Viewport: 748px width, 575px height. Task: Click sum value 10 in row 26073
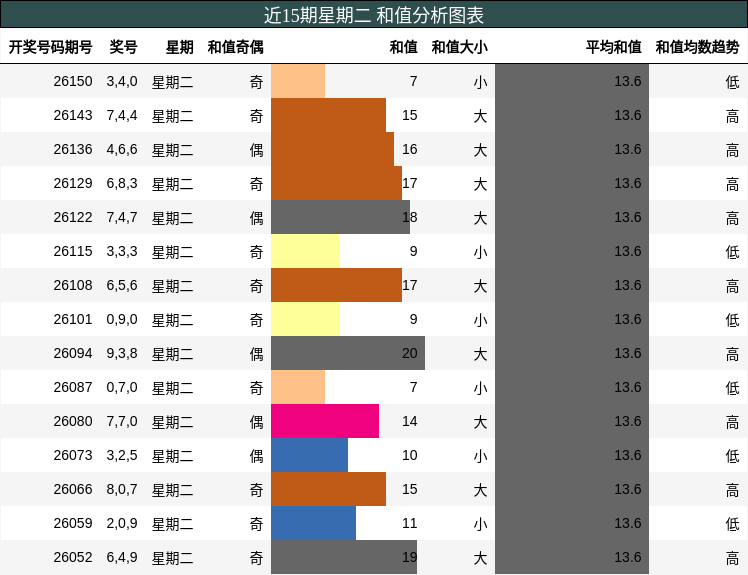[409, 455]
